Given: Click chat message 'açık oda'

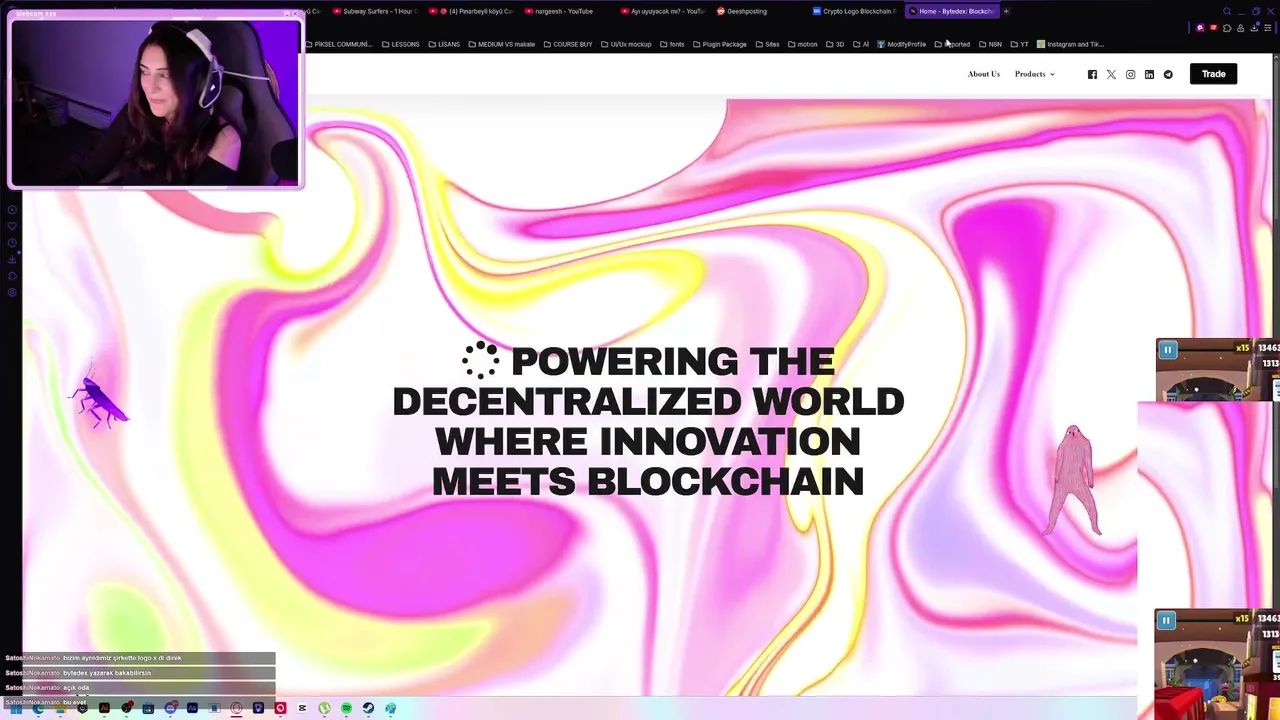Looking at the screenshot, I should point(76,688).
